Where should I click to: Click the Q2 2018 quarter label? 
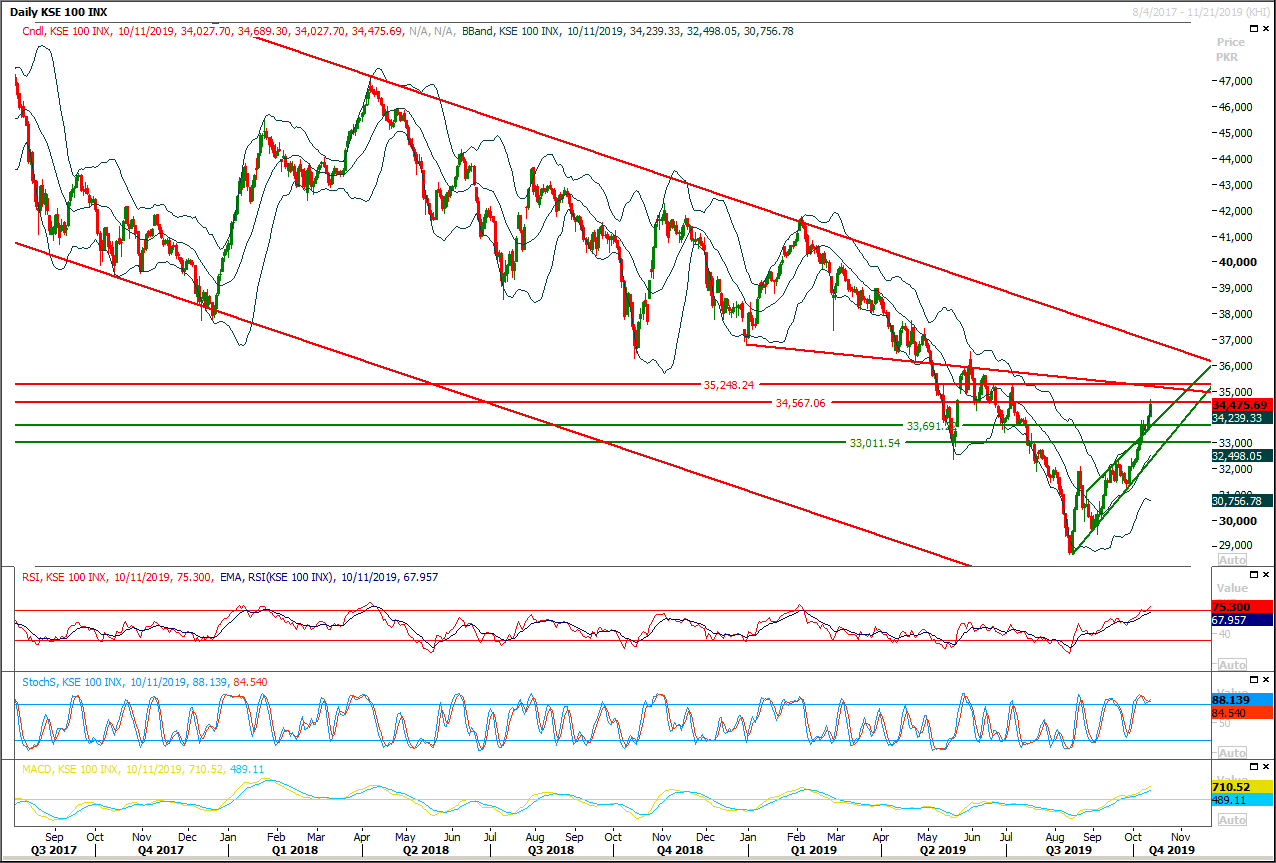point(424,850)
